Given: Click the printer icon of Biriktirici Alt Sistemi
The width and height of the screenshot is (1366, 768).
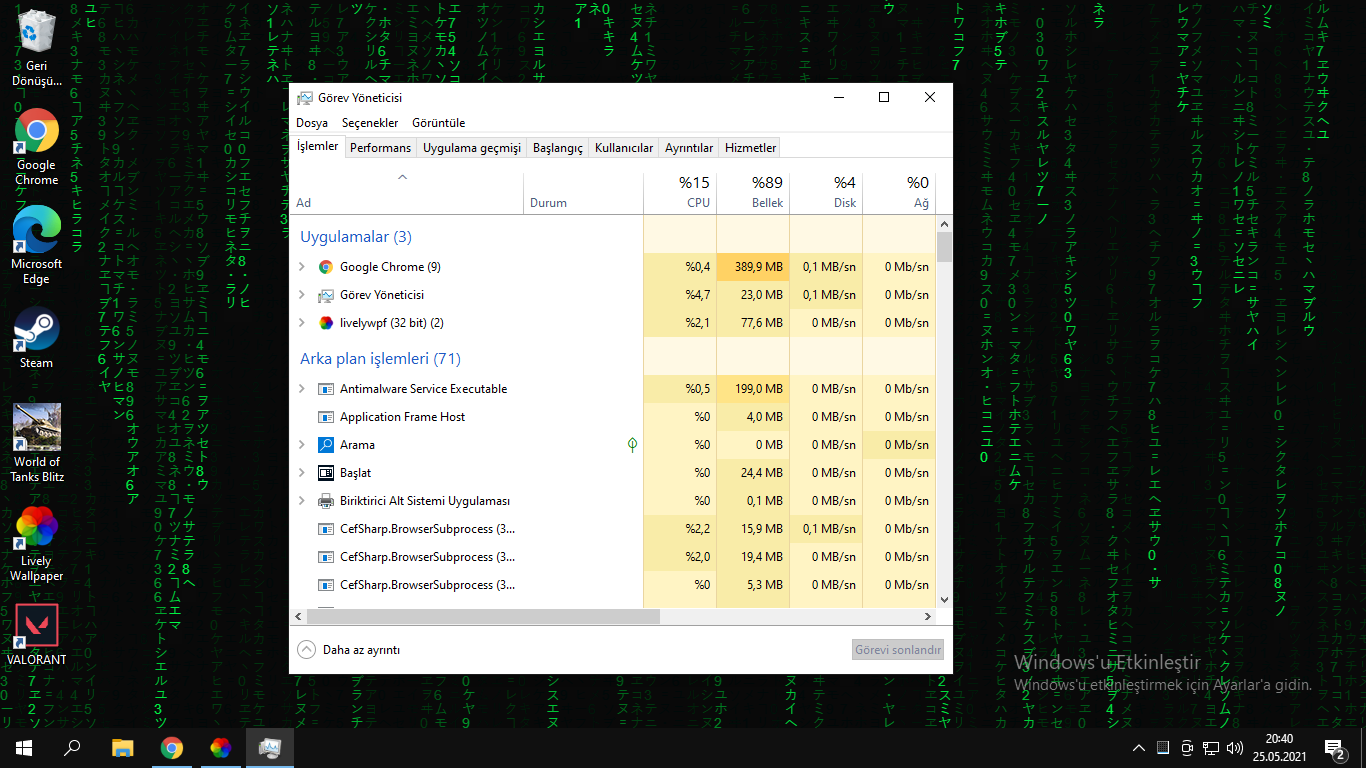Looking at the screenshot, I should (x=325, y=501).
